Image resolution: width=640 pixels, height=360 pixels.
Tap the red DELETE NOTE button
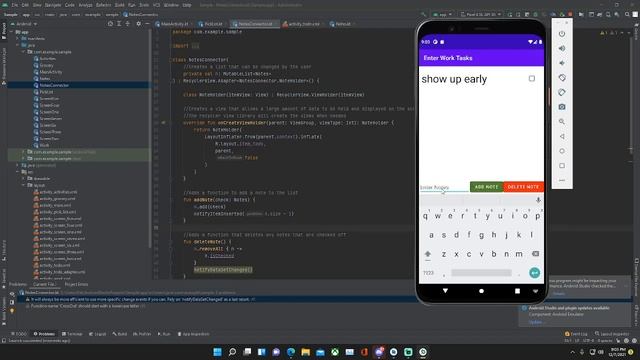tap(524, 187)
